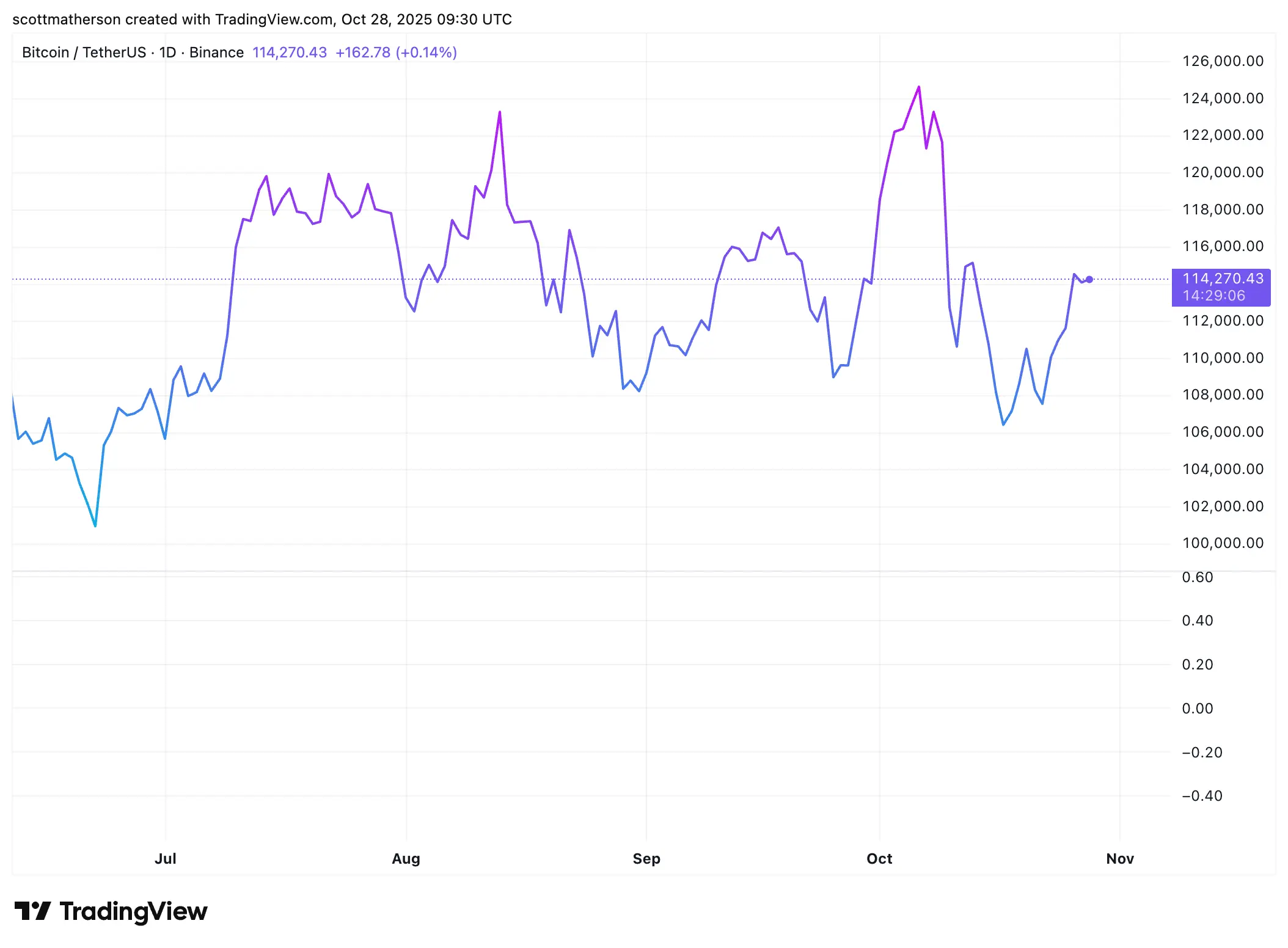The width and height of the screenshot is (1288, 948).
Task: Click the price value 114,270.43 in the legend
Action: coord(290,53)
